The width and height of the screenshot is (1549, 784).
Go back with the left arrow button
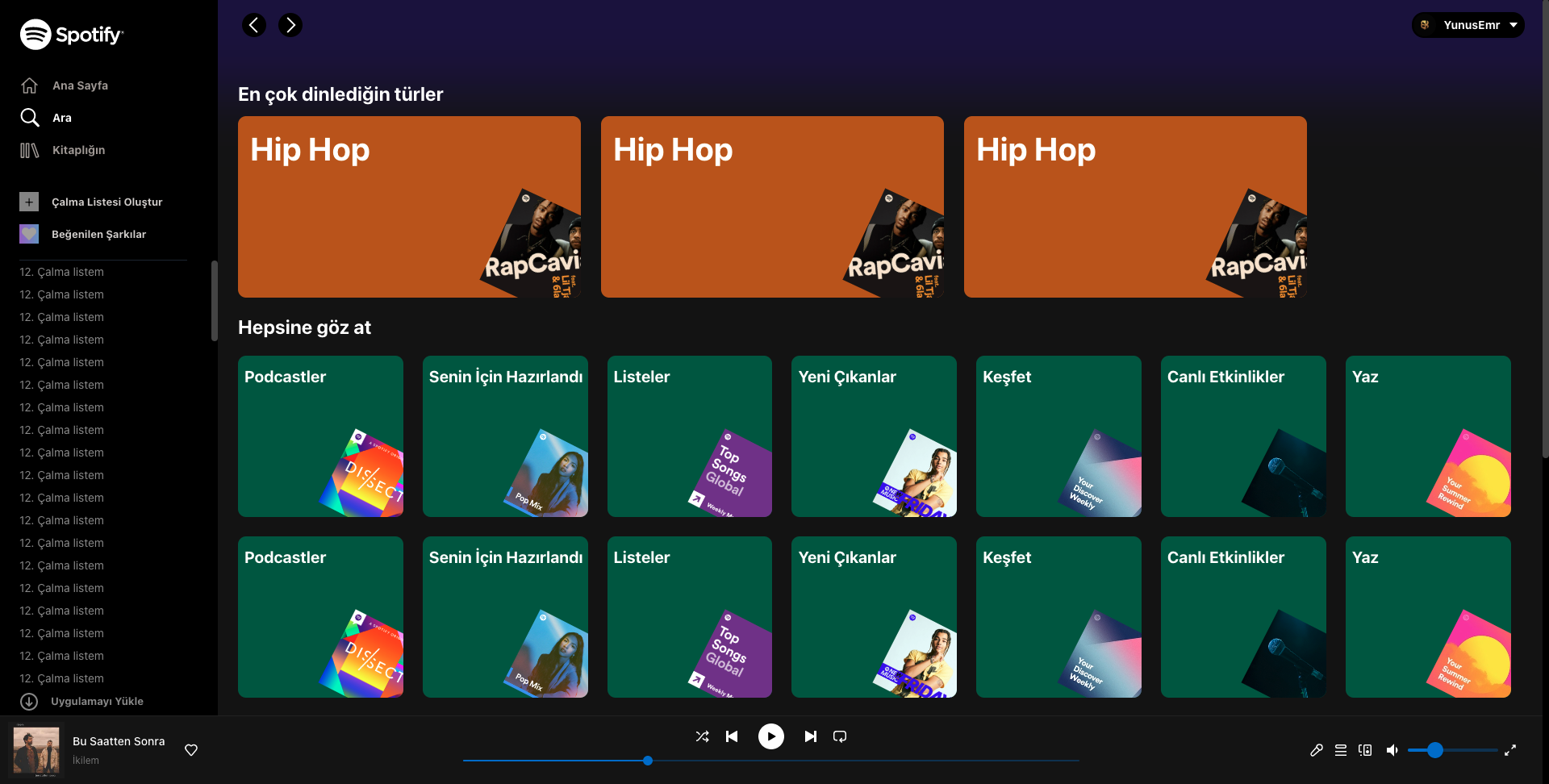click(x=254, y=25)
